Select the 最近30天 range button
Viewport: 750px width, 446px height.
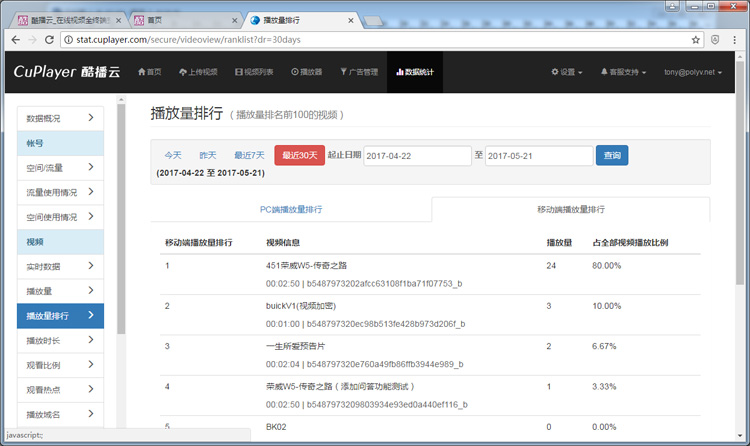click(299, 155)
